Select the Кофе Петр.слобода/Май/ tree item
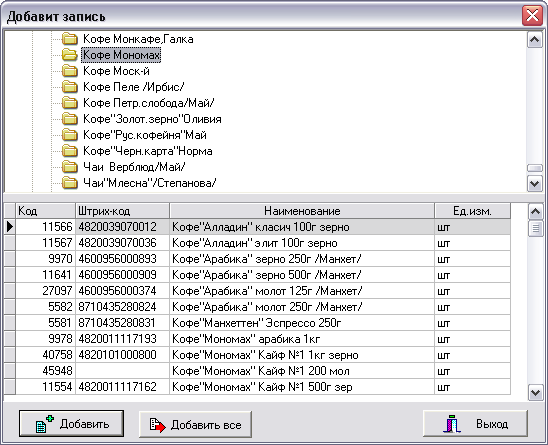The image size is (548, 445). pos(149,103)
